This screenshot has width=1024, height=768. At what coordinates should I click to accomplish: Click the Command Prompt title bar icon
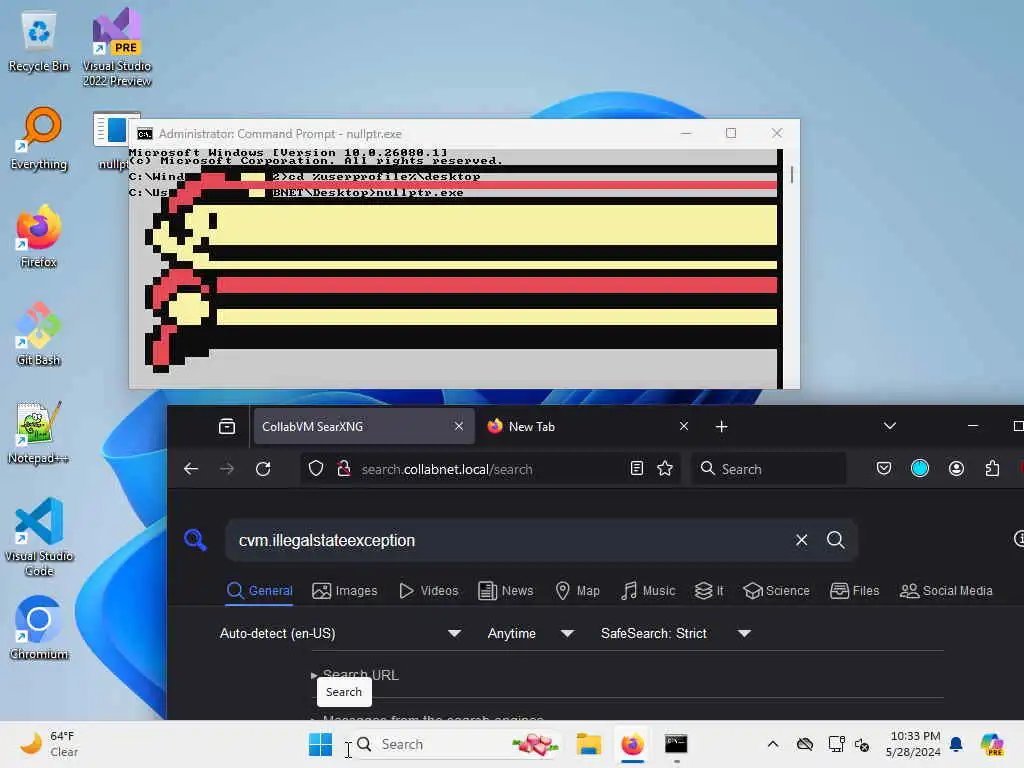click(144, 134)
